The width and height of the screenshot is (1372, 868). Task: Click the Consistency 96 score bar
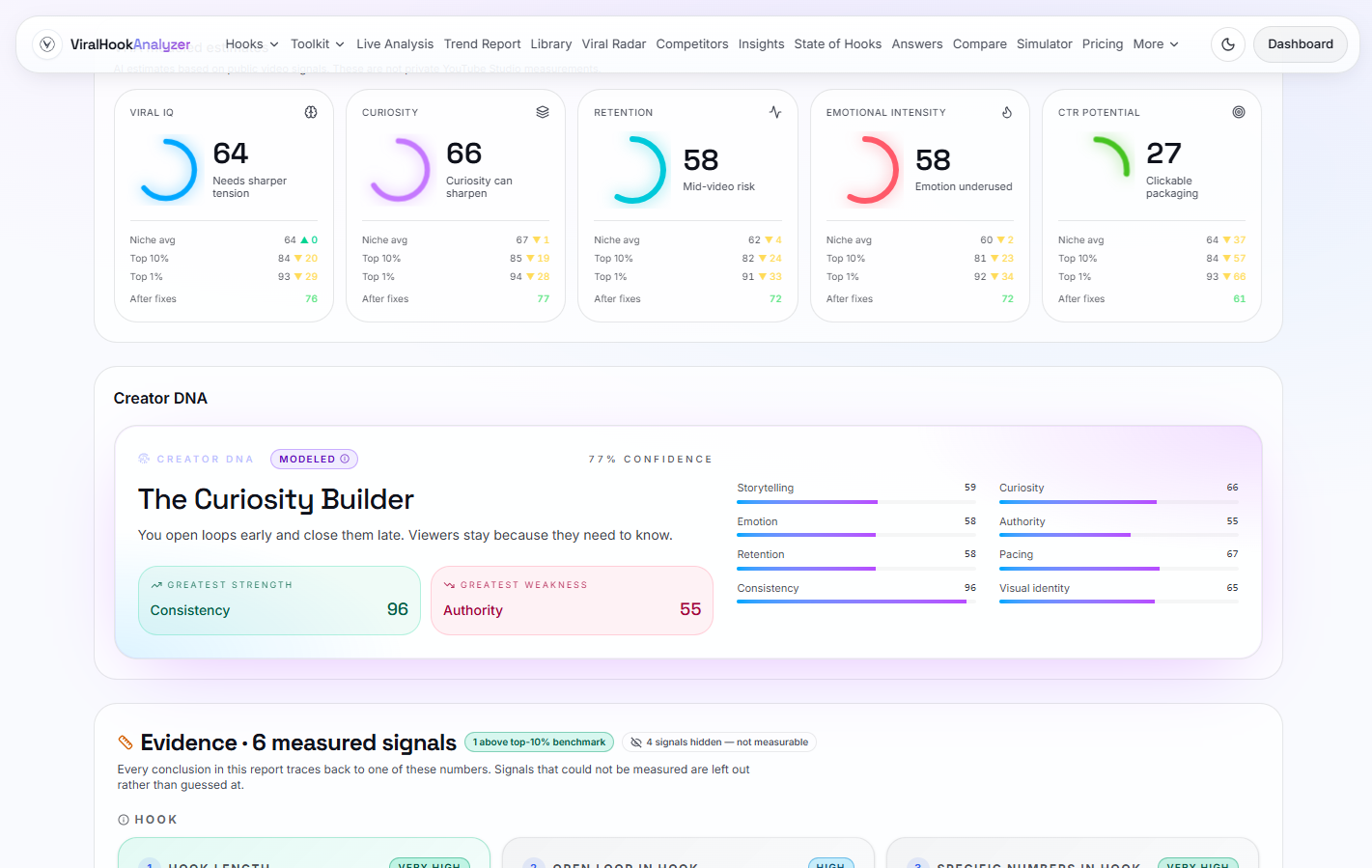856,602
